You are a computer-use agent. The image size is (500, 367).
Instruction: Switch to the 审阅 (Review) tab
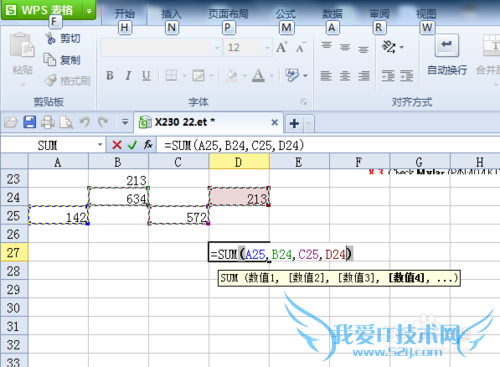point(379,14)
